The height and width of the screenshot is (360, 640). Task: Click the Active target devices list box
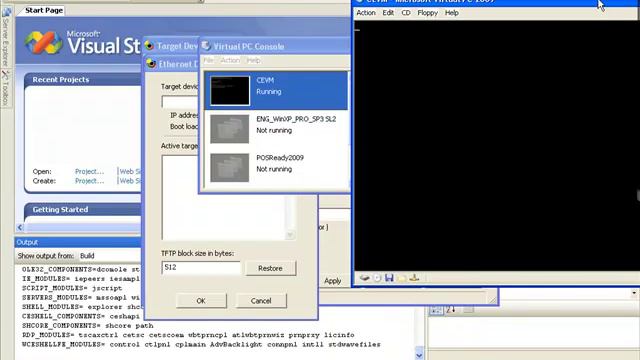click(x=224, y=198)
